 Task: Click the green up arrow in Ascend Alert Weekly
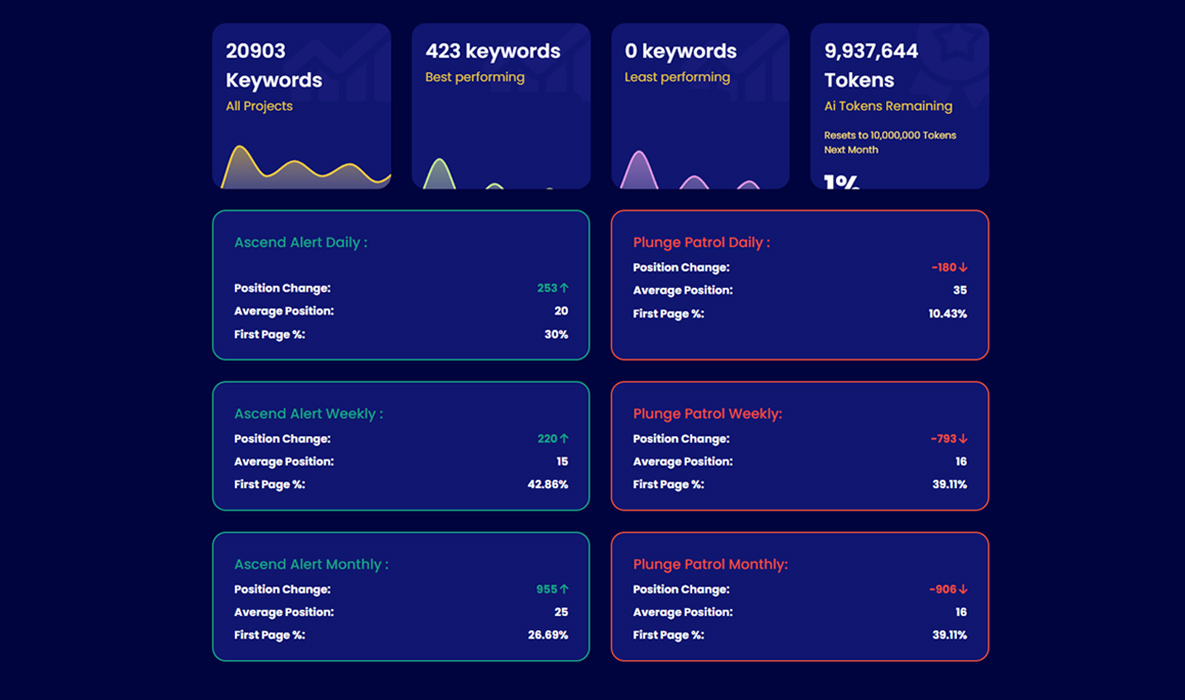565,439
